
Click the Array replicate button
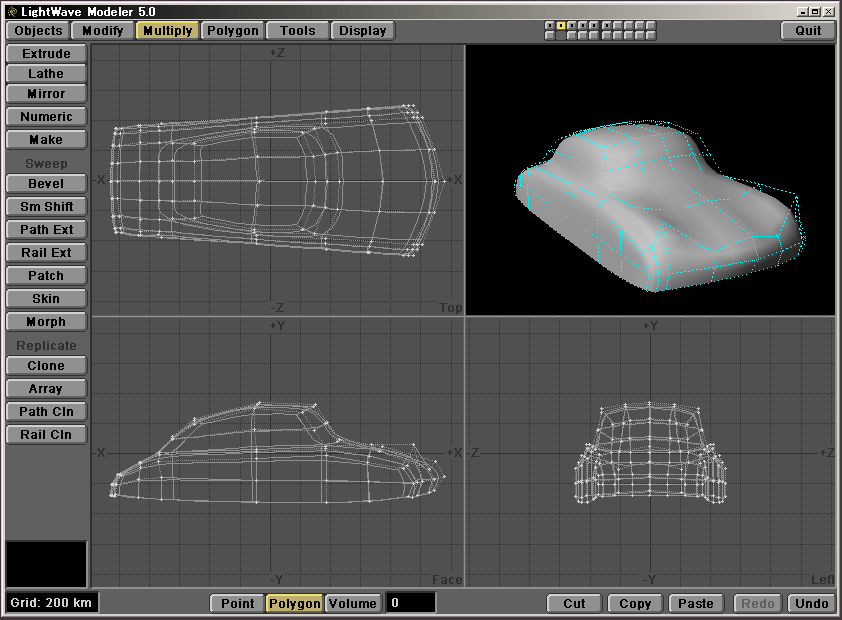point(46,388)
